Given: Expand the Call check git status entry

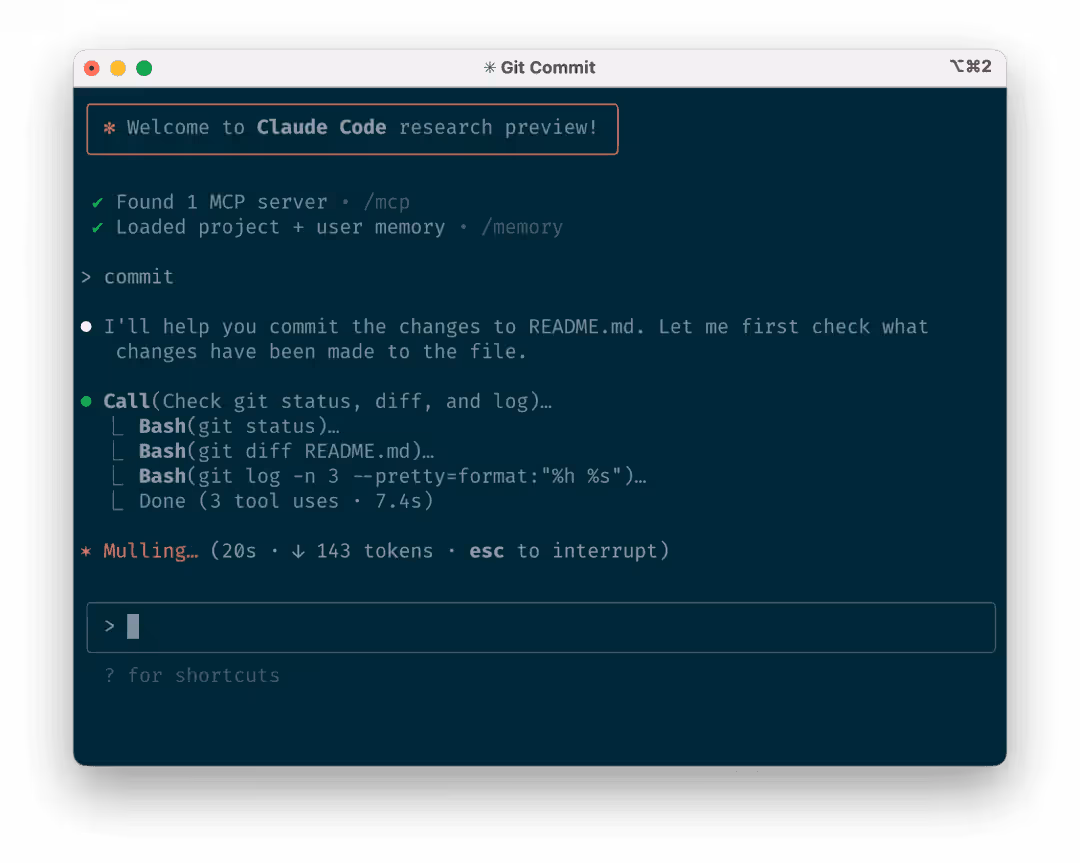Looking at the screenshot, I should [328, 402].
